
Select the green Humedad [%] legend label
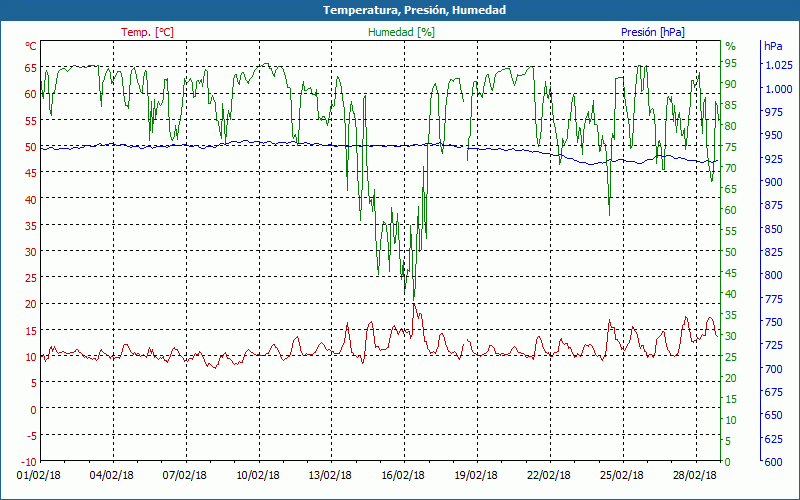(402, 32)
